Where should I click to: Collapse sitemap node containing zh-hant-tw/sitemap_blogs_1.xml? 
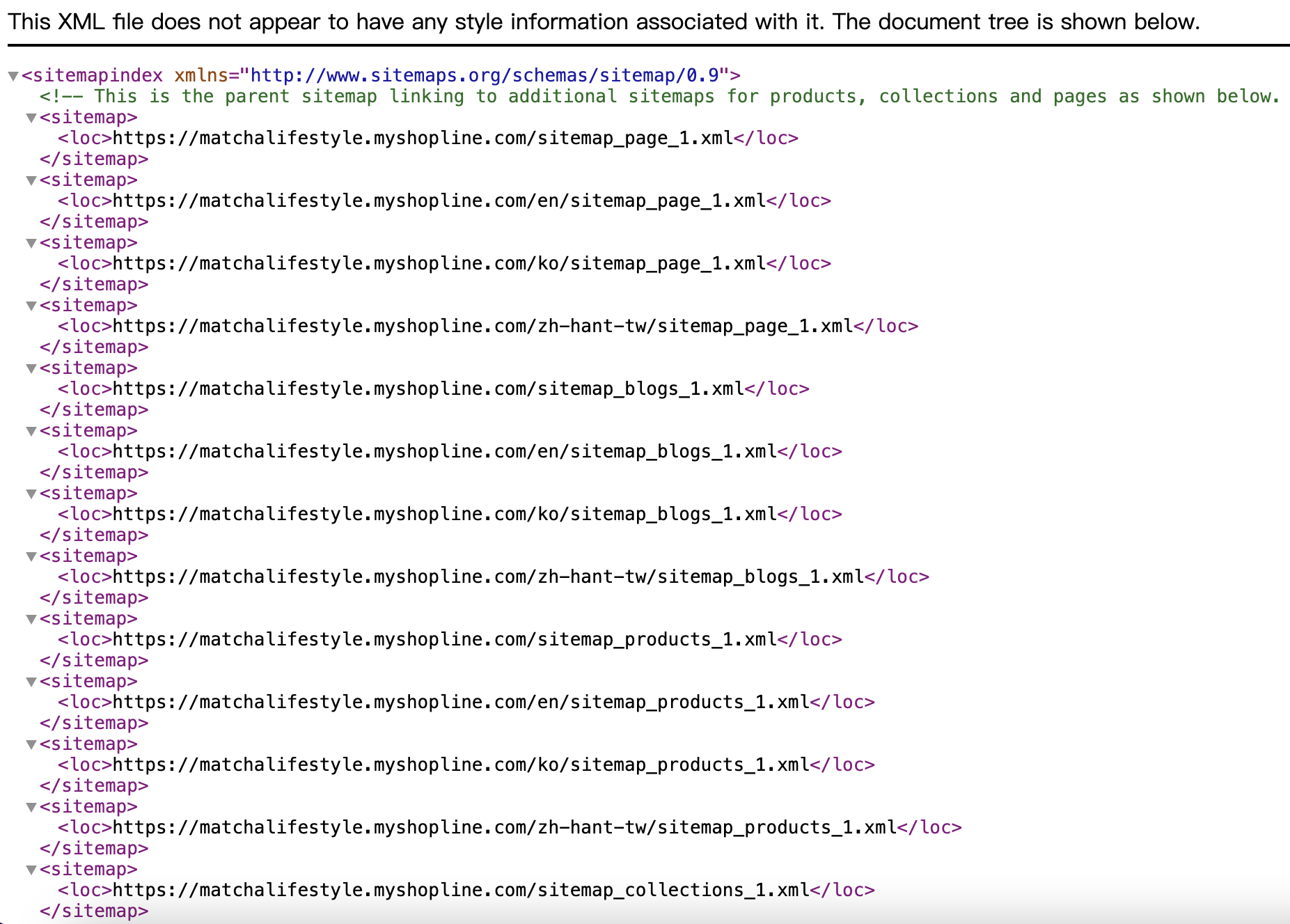pyautogui.click(x=31, y=556)
